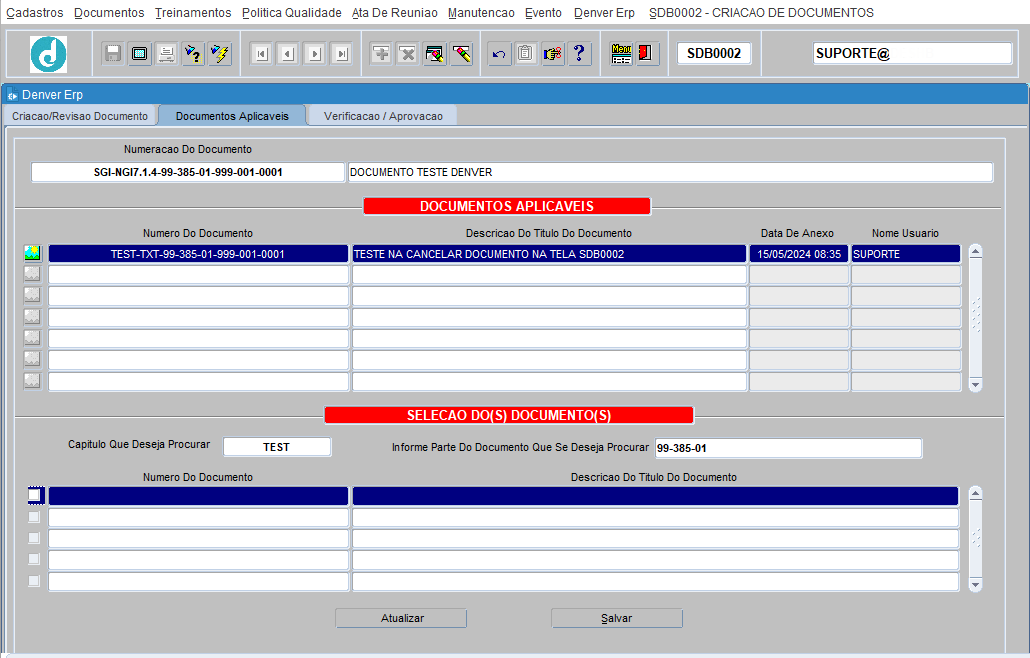Open attachment icon for TEST-TXT-99-385-01-999-001-0001 row
1030x658 pixels.
[32, 253]
